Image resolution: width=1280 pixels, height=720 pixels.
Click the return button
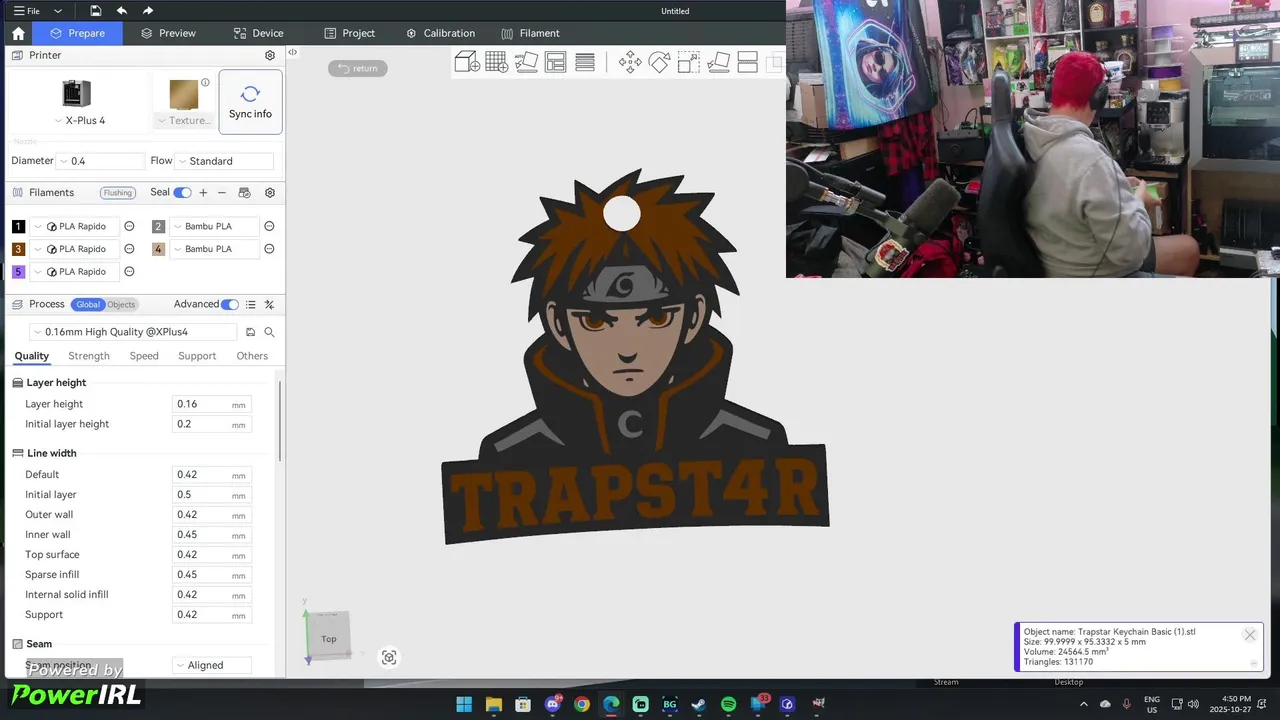point(358,68)
